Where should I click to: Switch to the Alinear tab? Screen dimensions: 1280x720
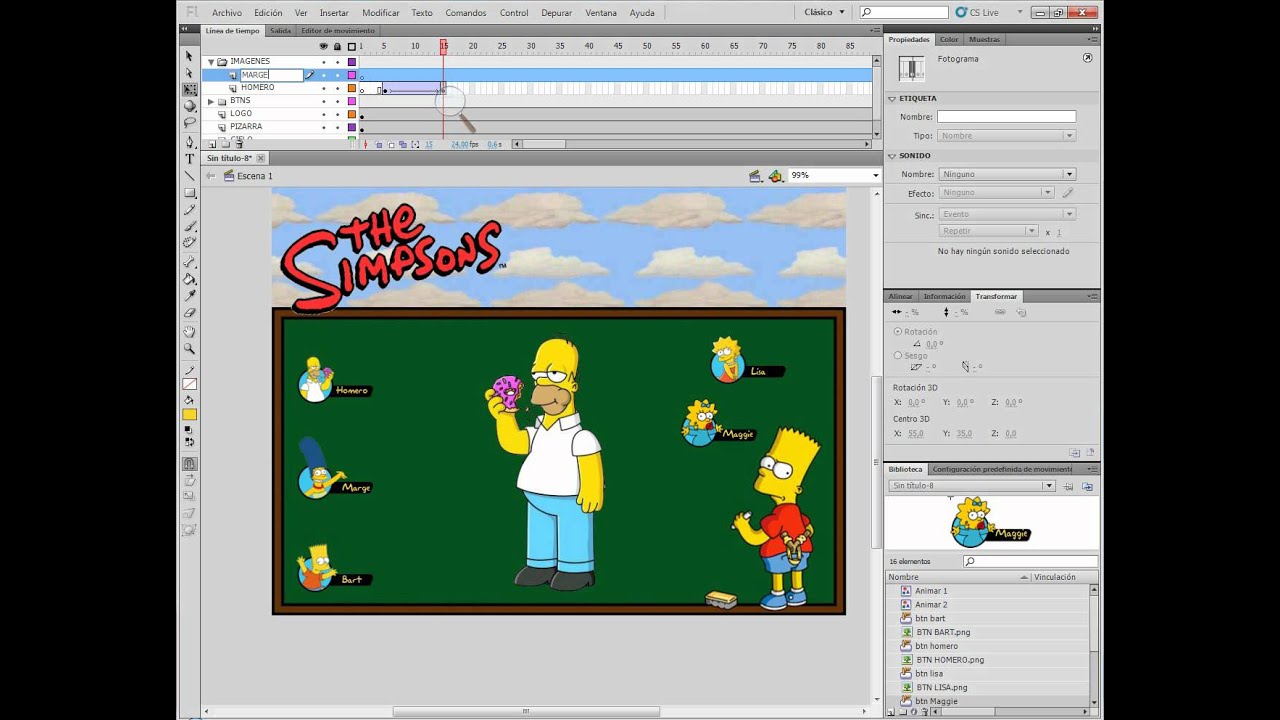pyautogui.click(x=901, y=296)
